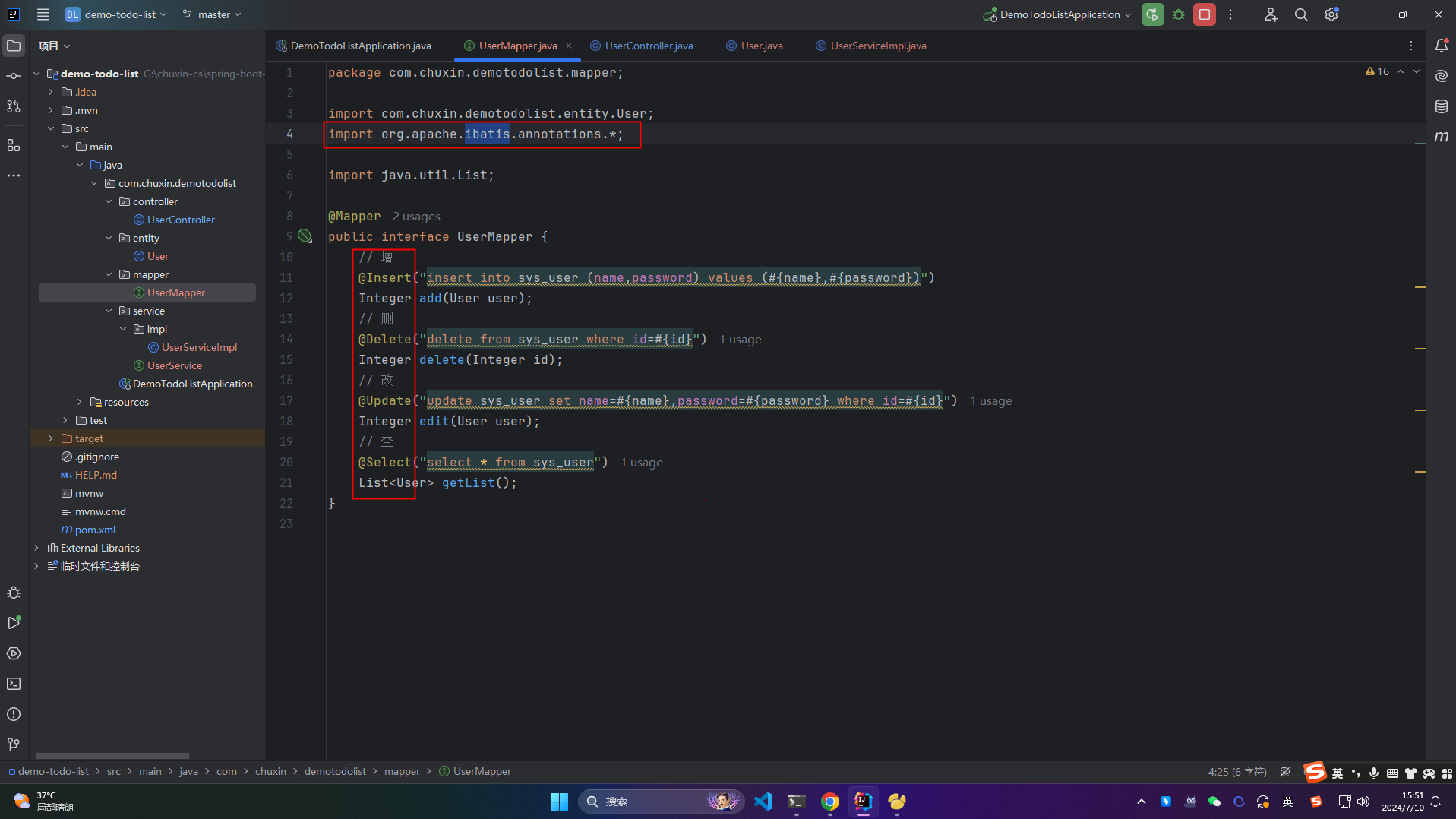Image resolution: width=1456 pixels, height=819 pixels.
Task: Open the Windows Start menu
Action: point(559,802)
